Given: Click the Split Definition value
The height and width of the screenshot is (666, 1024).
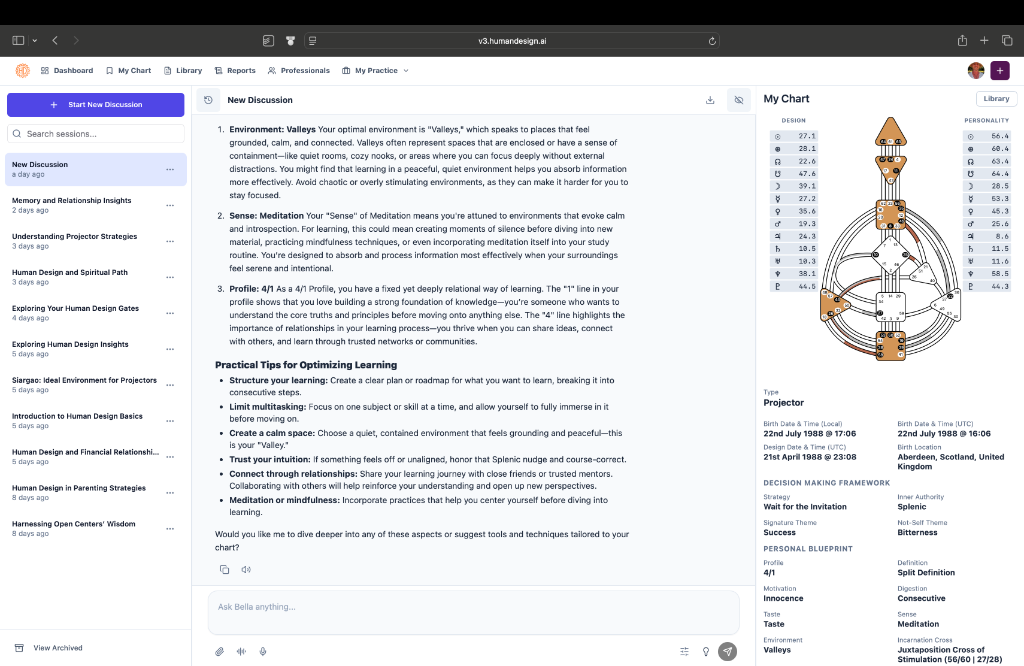Looking at the screenshot, I should point(926,573).
